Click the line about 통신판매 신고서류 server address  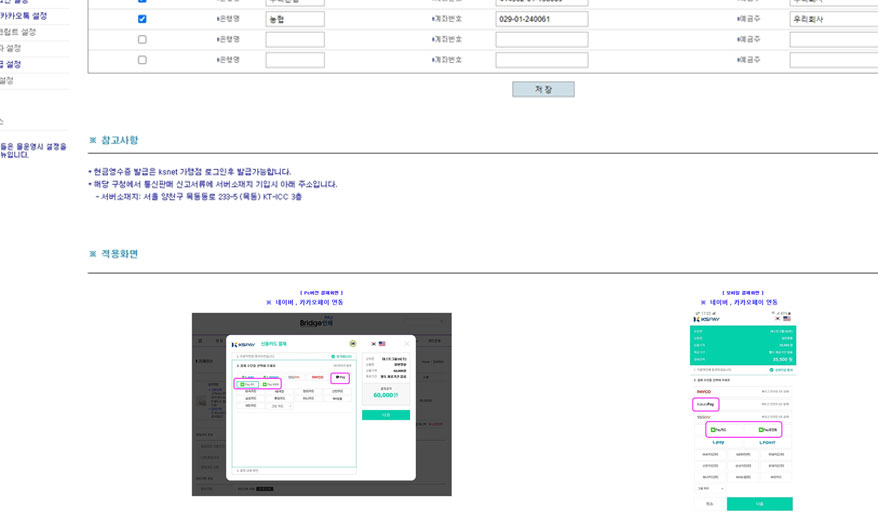click(x=213, y=184)
